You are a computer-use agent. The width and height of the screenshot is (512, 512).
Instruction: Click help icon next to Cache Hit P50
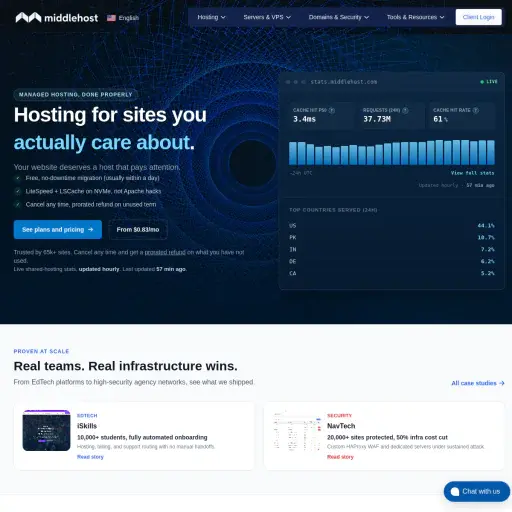pyautogui.click(x=332, y=110)
